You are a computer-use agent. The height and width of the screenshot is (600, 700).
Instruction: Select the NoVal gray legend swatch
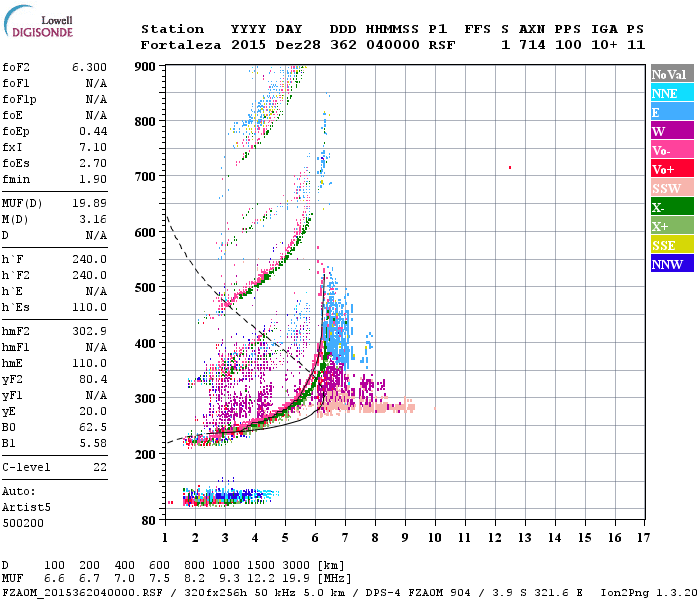(x=672, y=74)
